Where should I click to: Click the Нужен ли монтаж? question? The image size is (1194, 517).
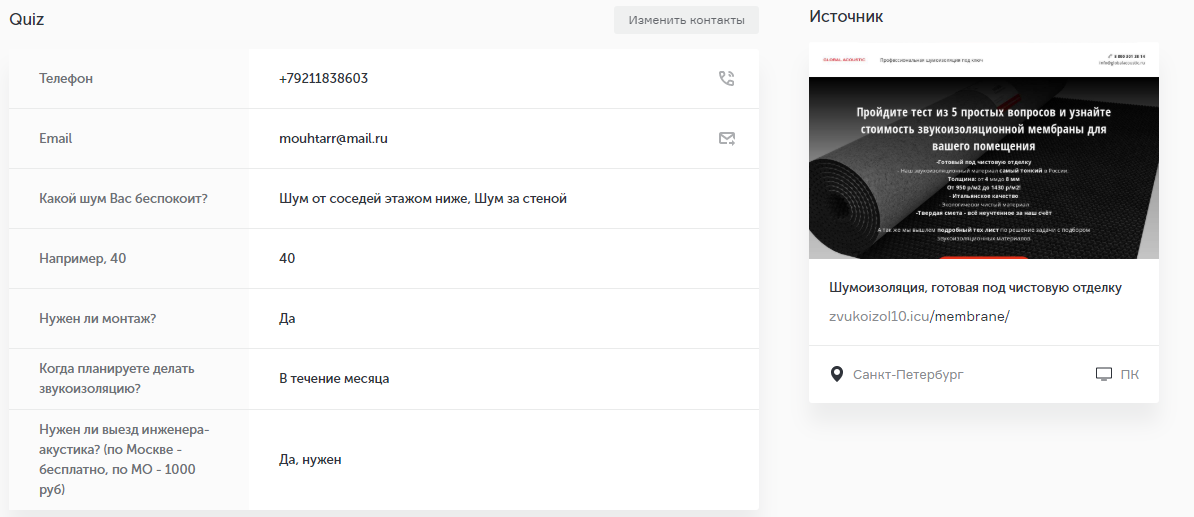[x=97, y=318]
